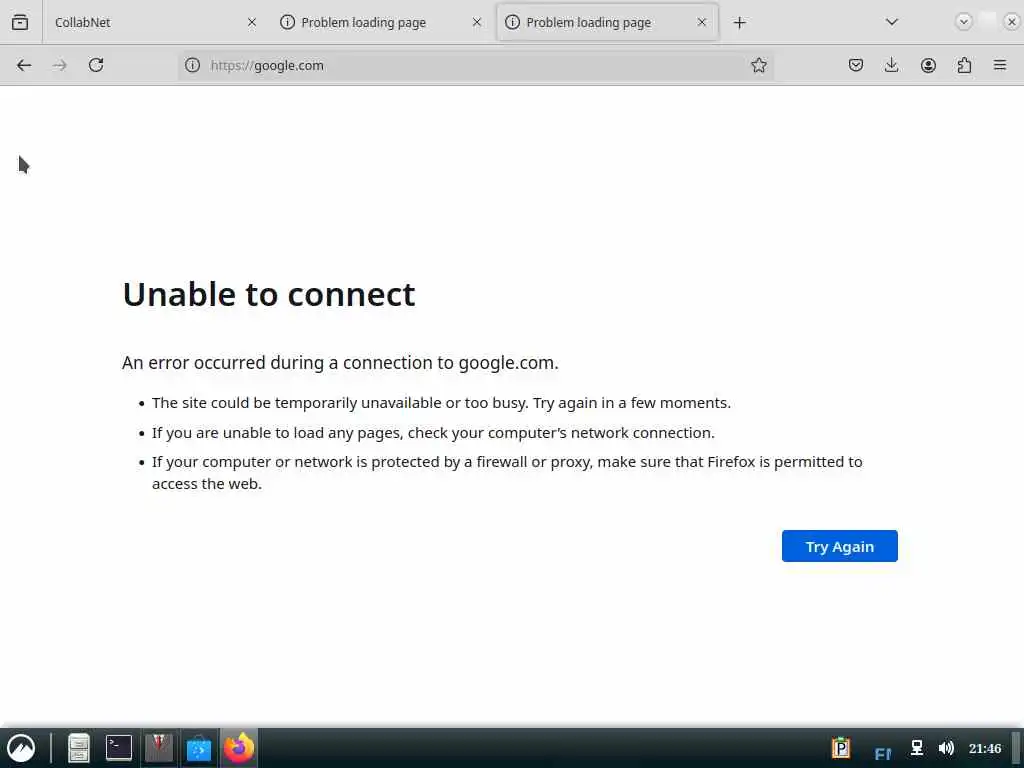The width and height of the screenshot is (1024, 768).
Task: Click the 'check your computer's network connection' bullet
Action: (433, 433)
